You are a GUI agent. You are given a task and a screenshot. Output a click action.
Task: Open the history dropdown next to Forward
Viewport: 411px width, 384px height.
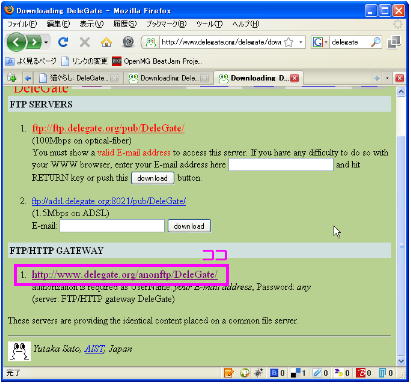46,42
